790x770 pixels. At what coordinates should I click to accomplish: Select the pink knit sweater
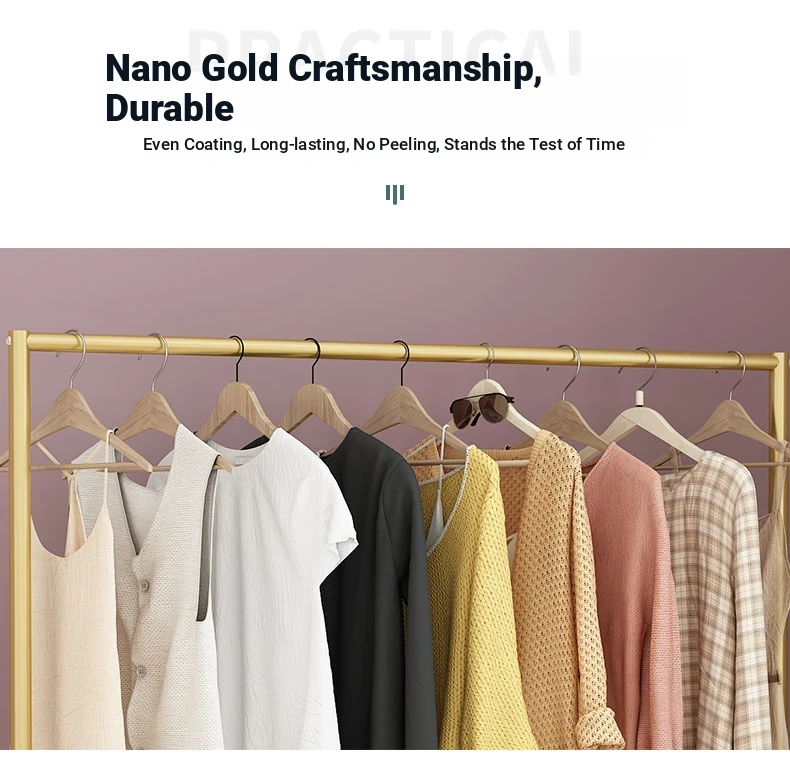tap(632, 595)
